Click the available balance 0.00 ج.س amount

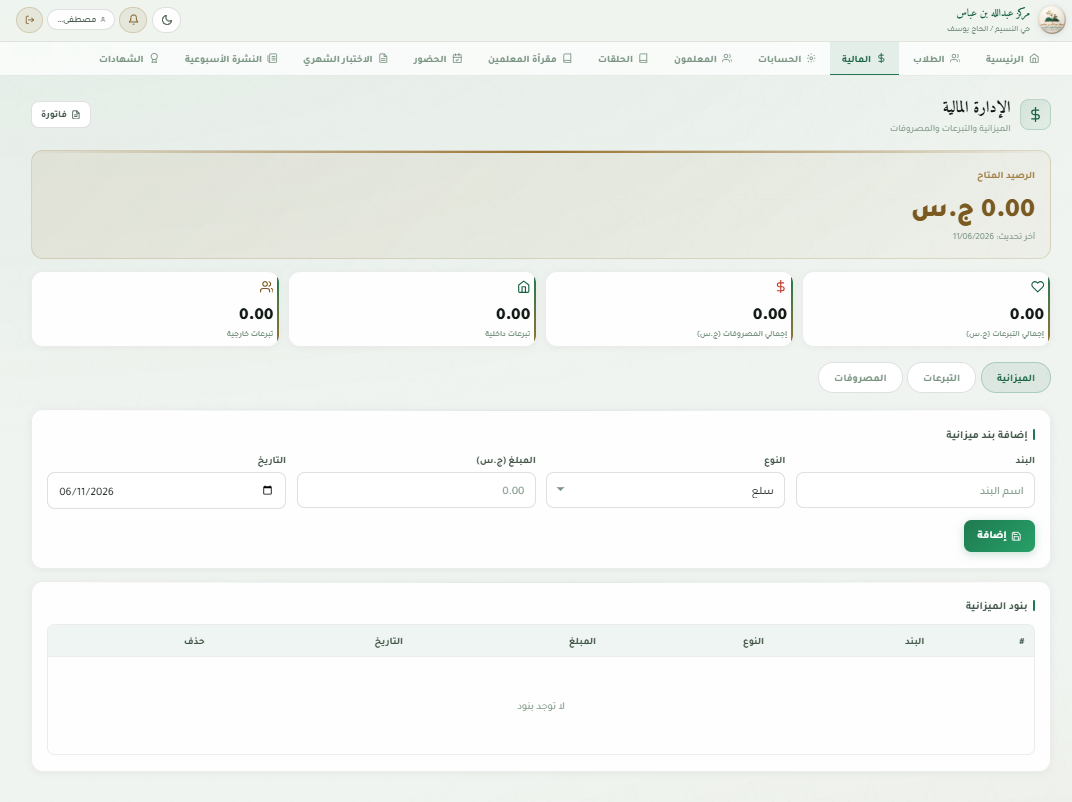click(973, 208)
